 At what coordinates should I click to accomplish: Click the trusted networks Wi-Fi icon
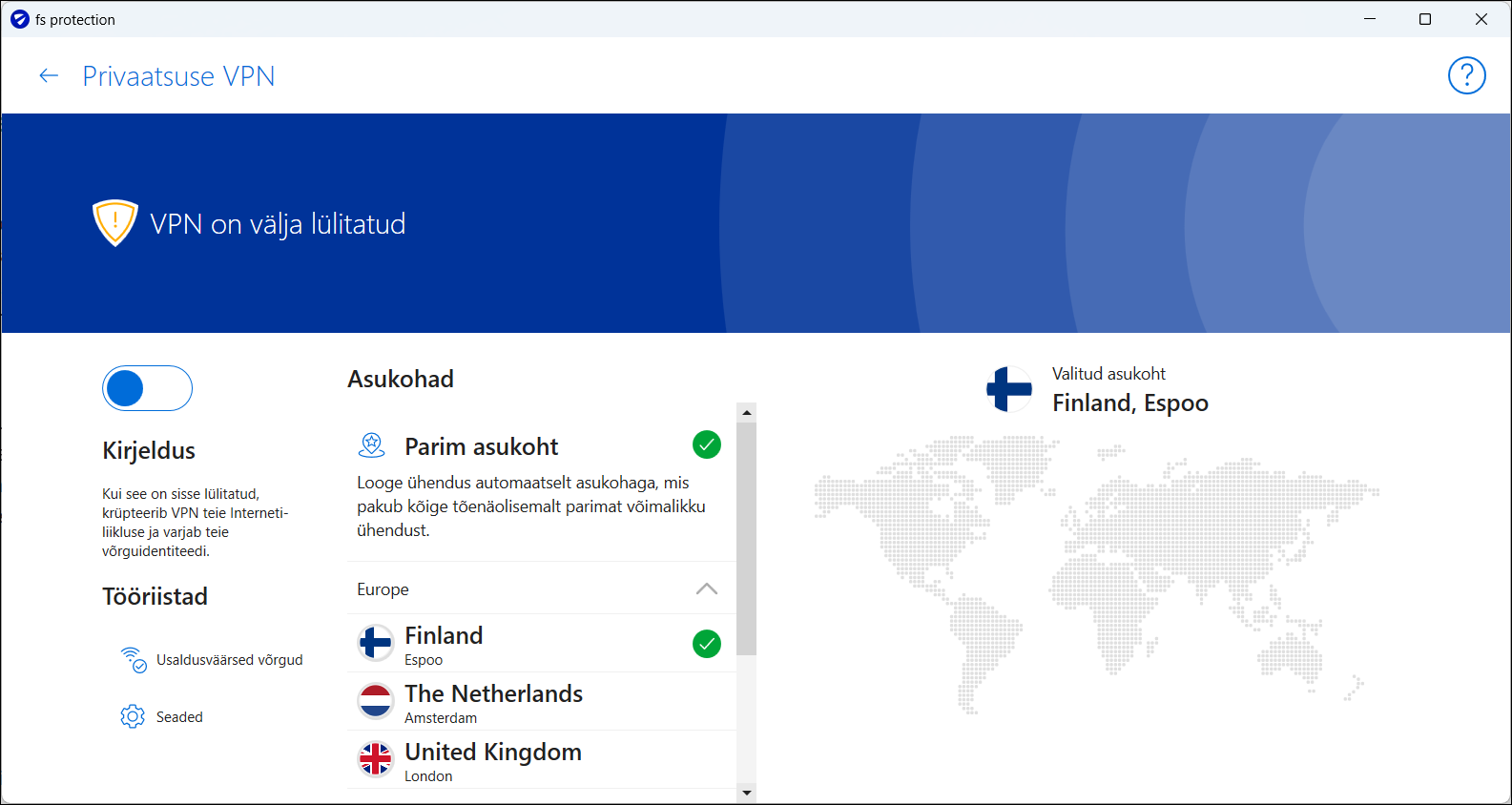(133, 659)
